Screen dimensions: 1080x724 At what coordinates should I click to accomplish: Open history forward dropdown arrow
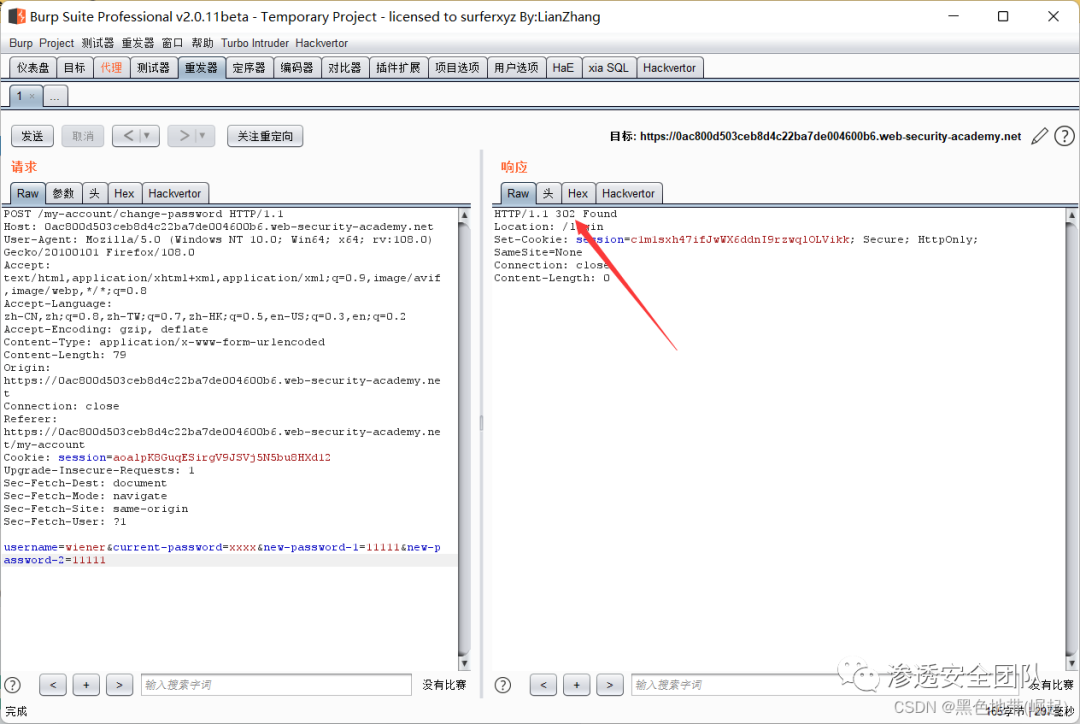[202, 136]
